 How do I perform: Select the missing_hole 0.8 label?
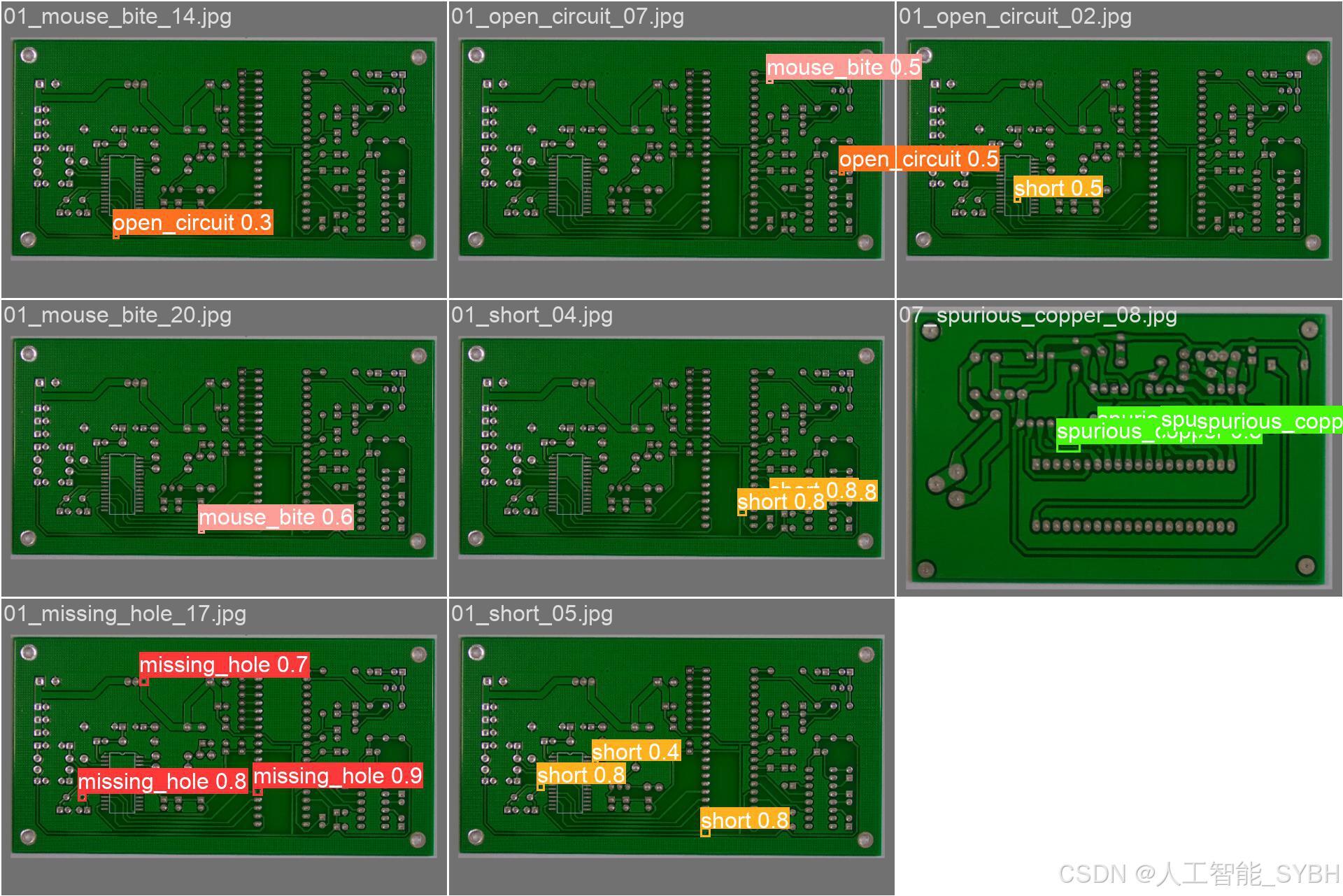pos(162,781)
